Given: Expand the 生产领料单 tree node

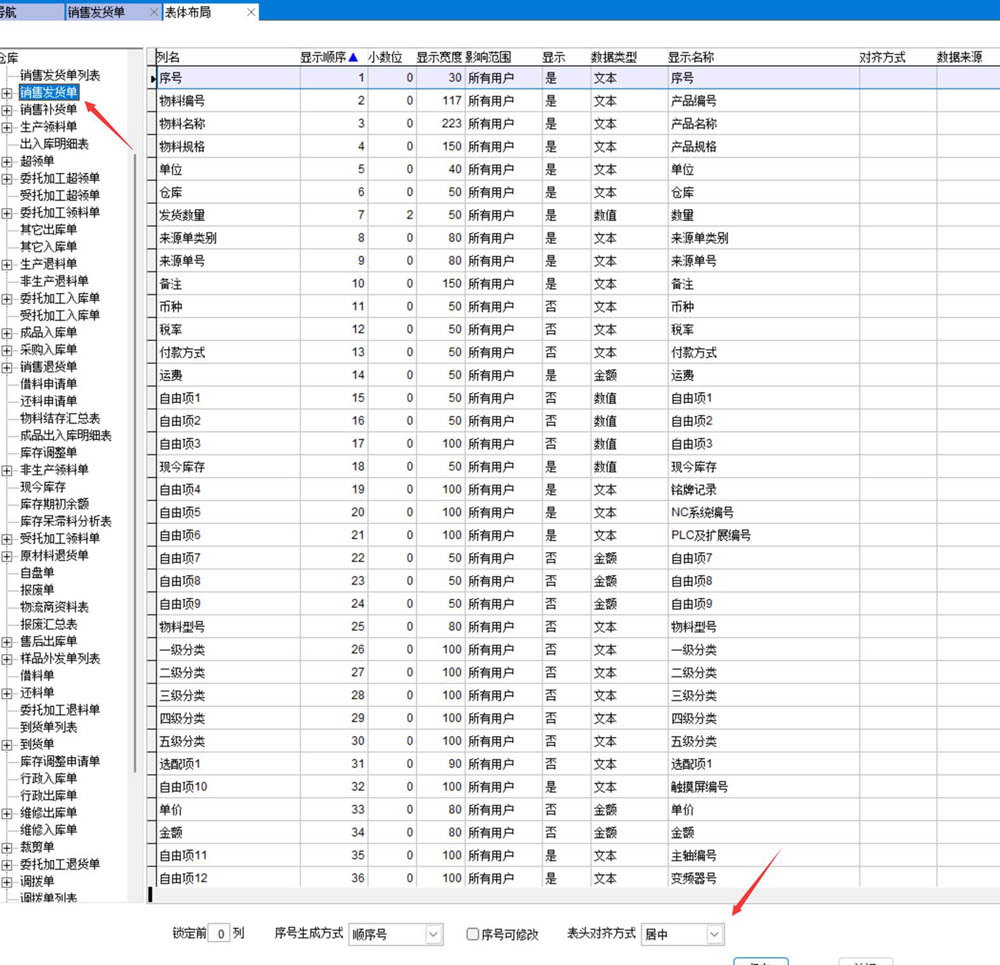Looking at the screenshot, I should [7, 127].
